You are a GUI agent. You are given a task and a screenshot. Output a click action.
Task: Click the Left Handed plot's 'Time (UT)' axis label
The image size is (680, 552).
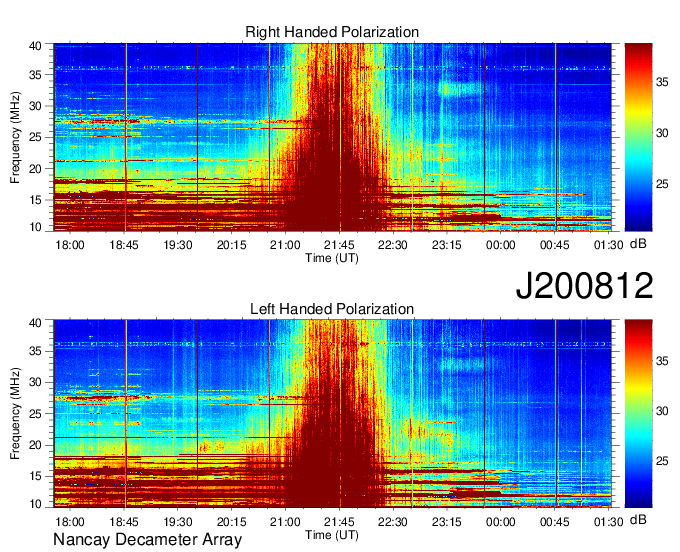[332, 535]
